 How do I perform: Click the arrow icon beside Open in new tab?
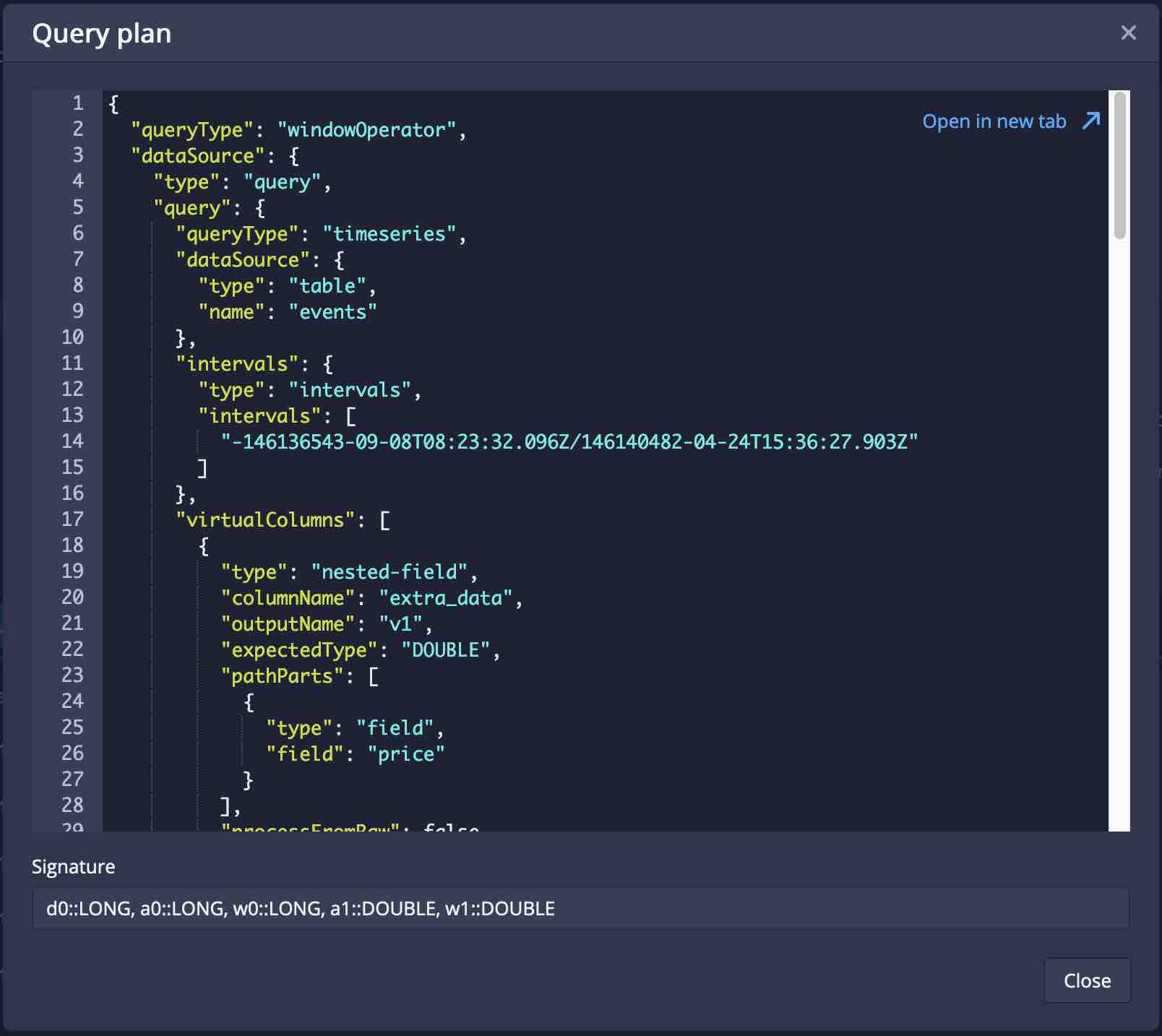tap(1091, 121)
